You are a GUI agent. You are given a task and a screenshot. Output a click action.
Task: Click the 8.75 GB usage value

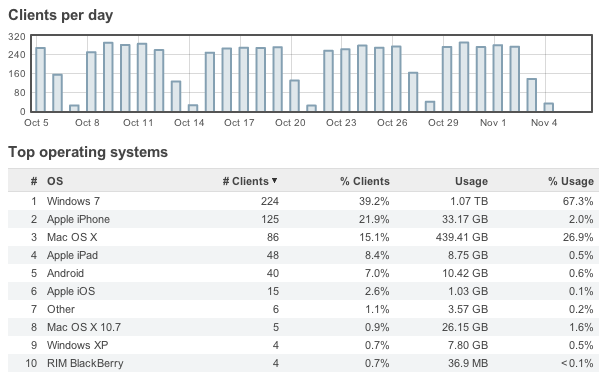click(x=468, y=255)
